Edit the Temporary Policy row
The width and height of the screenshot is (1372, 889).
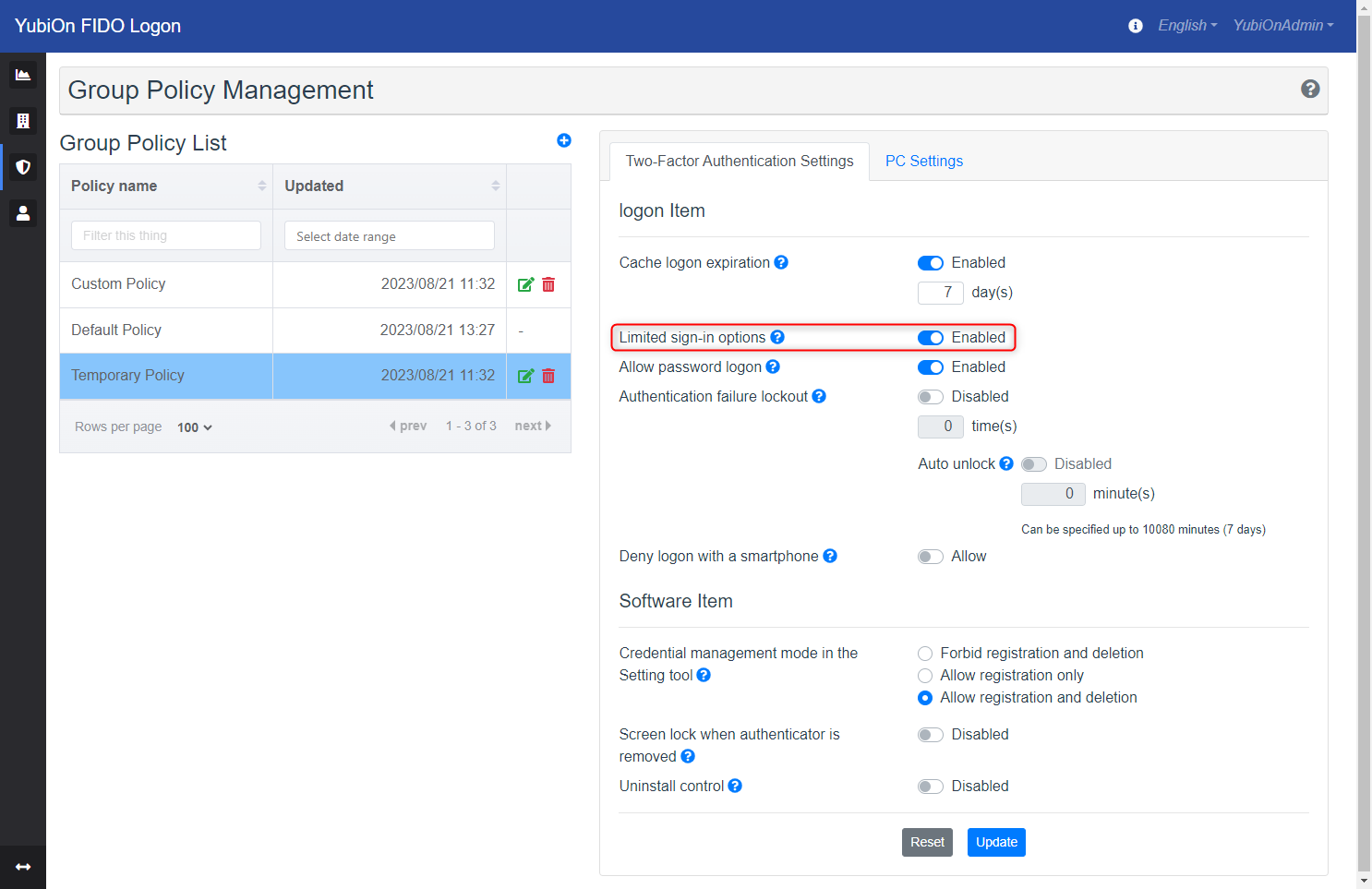[x=525, y=376]
